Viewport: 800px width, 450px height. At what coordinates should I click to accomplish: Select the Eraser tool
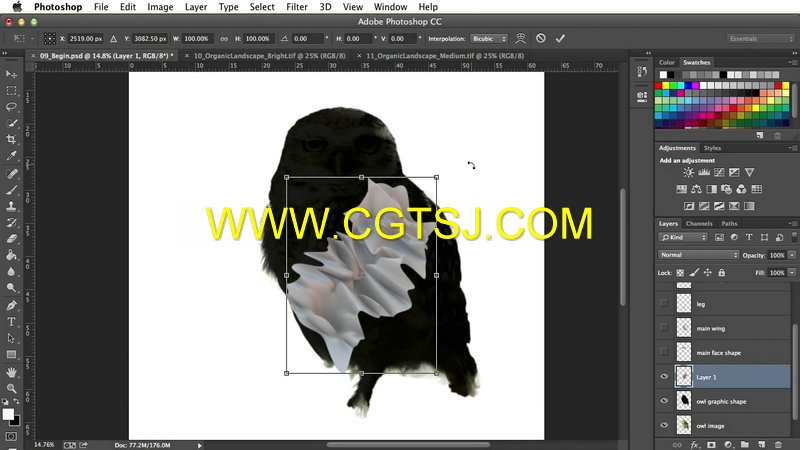(11, 239)
